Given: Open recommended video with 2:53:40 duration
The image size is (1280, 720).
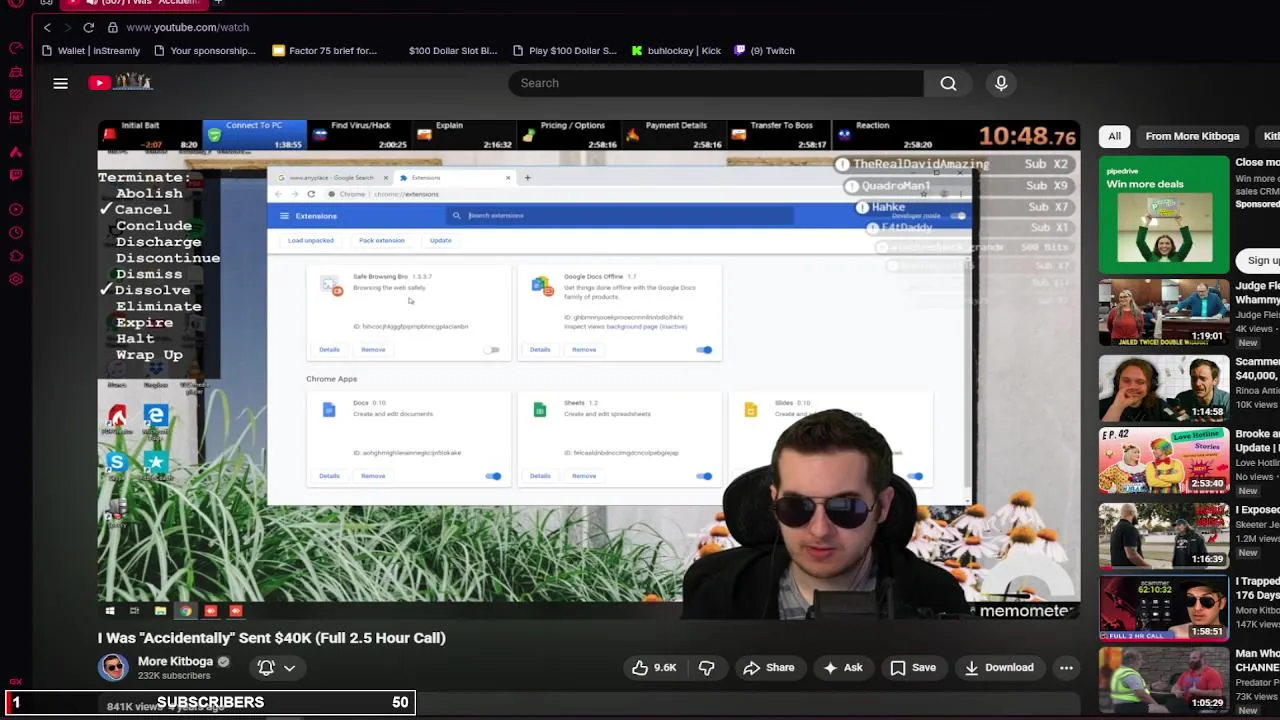Looking at the screenshot, I should point(1163,461).
